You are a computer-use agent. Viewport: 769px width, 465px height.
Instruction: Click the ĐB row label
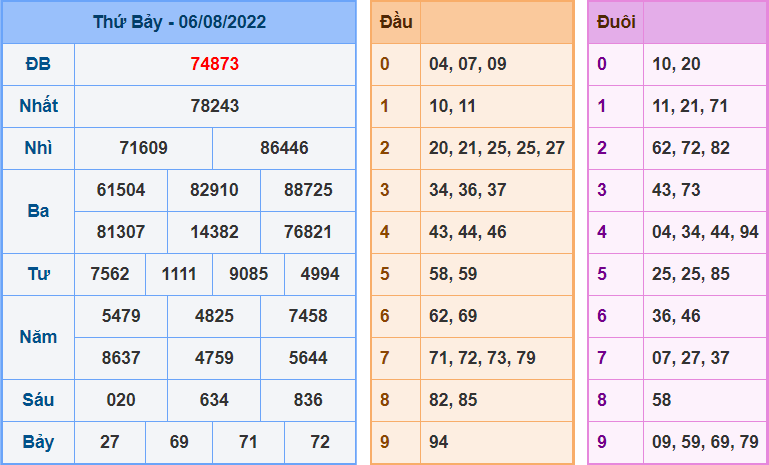(x=38, y=64)
